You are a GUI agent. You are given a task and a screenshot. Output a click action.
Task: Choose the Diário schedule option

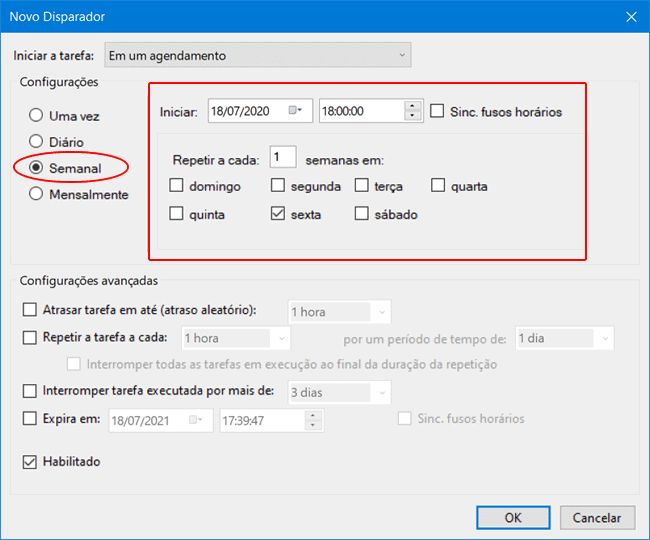37,142
